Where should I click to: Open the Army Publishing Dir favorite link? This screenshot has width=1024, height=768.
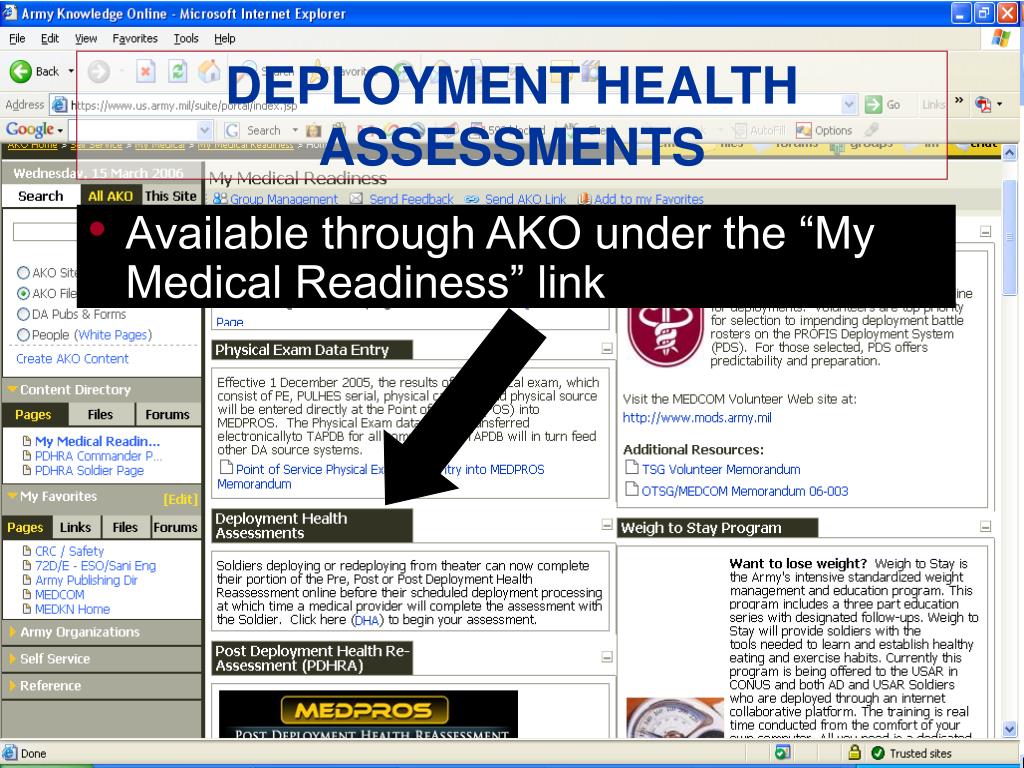[x=86, y=580]
